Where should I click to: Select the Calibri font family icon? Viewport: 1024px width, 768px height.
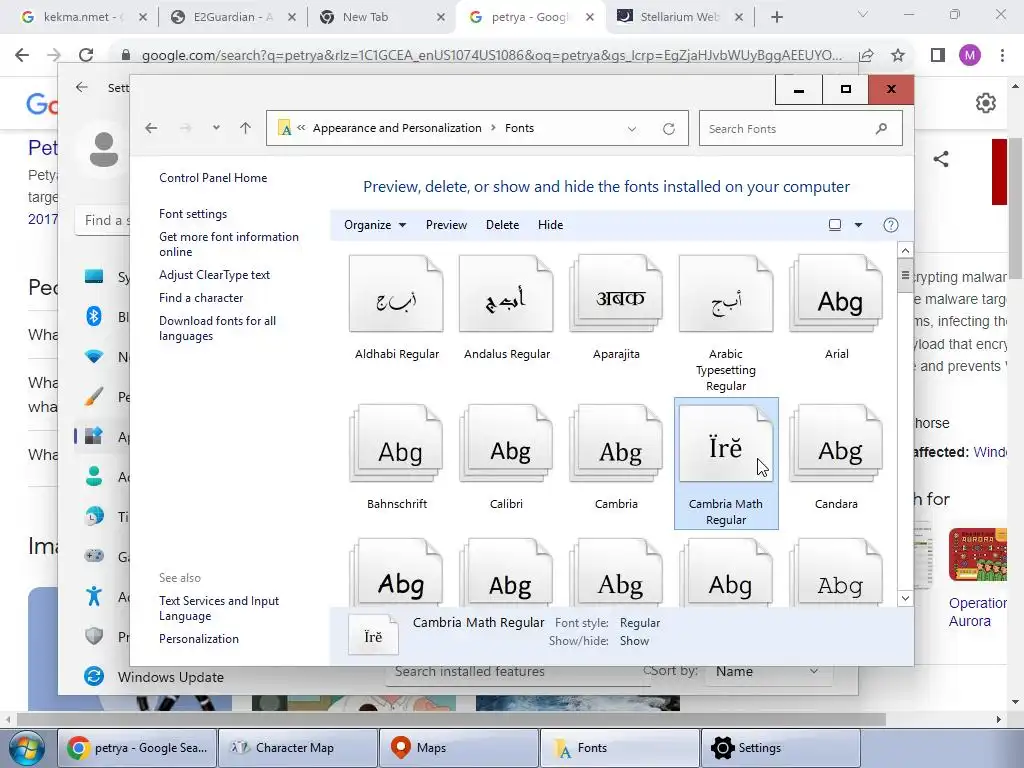click(x=506, y=444)
